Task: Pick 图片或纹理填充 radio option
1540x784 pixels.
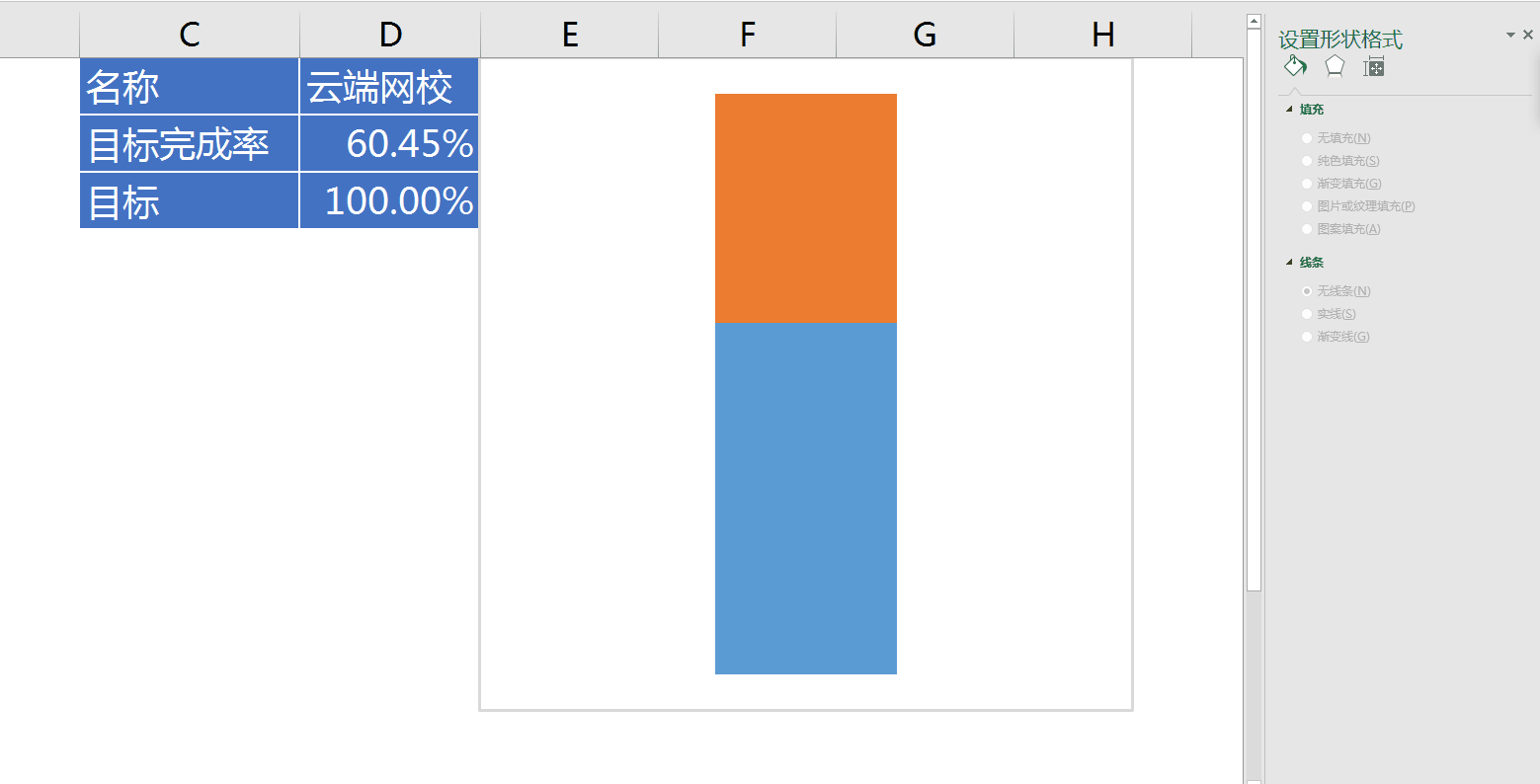Action: click(1307, 206)
